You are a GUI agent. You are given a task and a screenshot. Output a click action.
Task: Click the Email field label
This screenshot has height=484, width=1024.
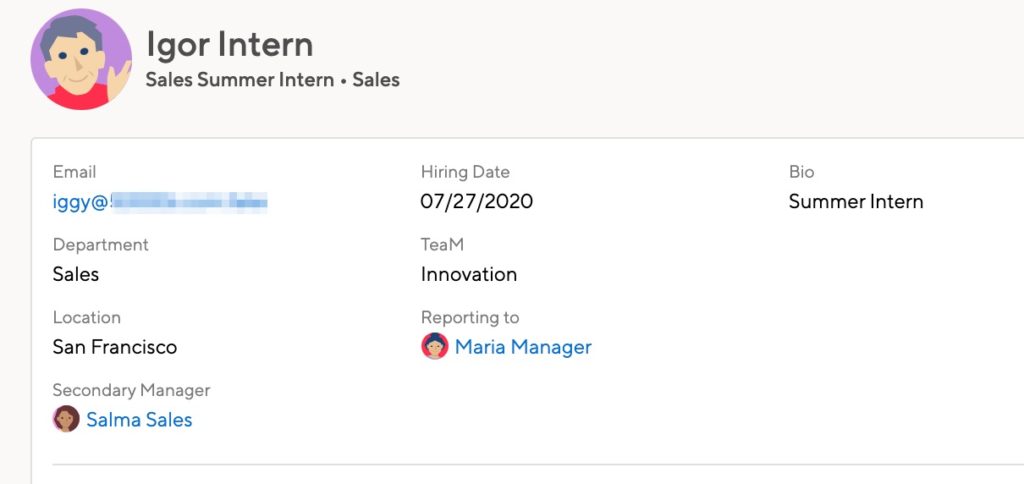[74, 172]
